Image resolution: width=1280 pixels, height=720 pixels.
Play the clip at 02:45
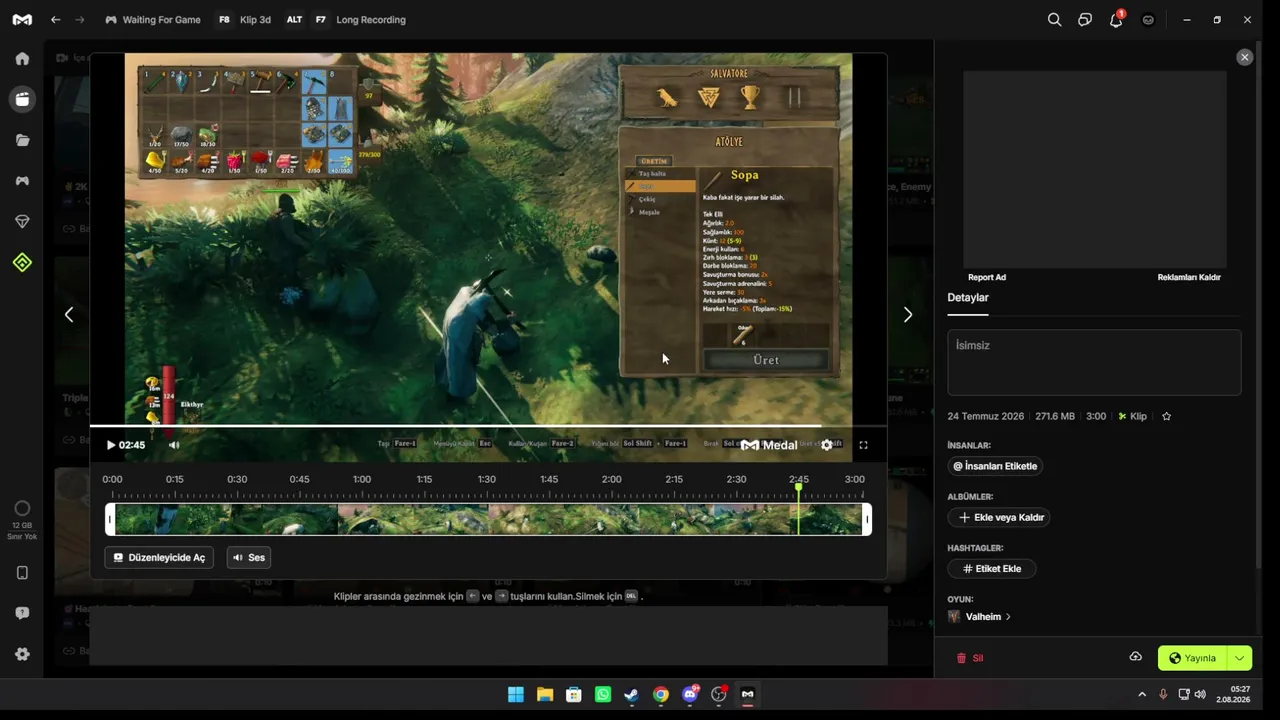111,445
